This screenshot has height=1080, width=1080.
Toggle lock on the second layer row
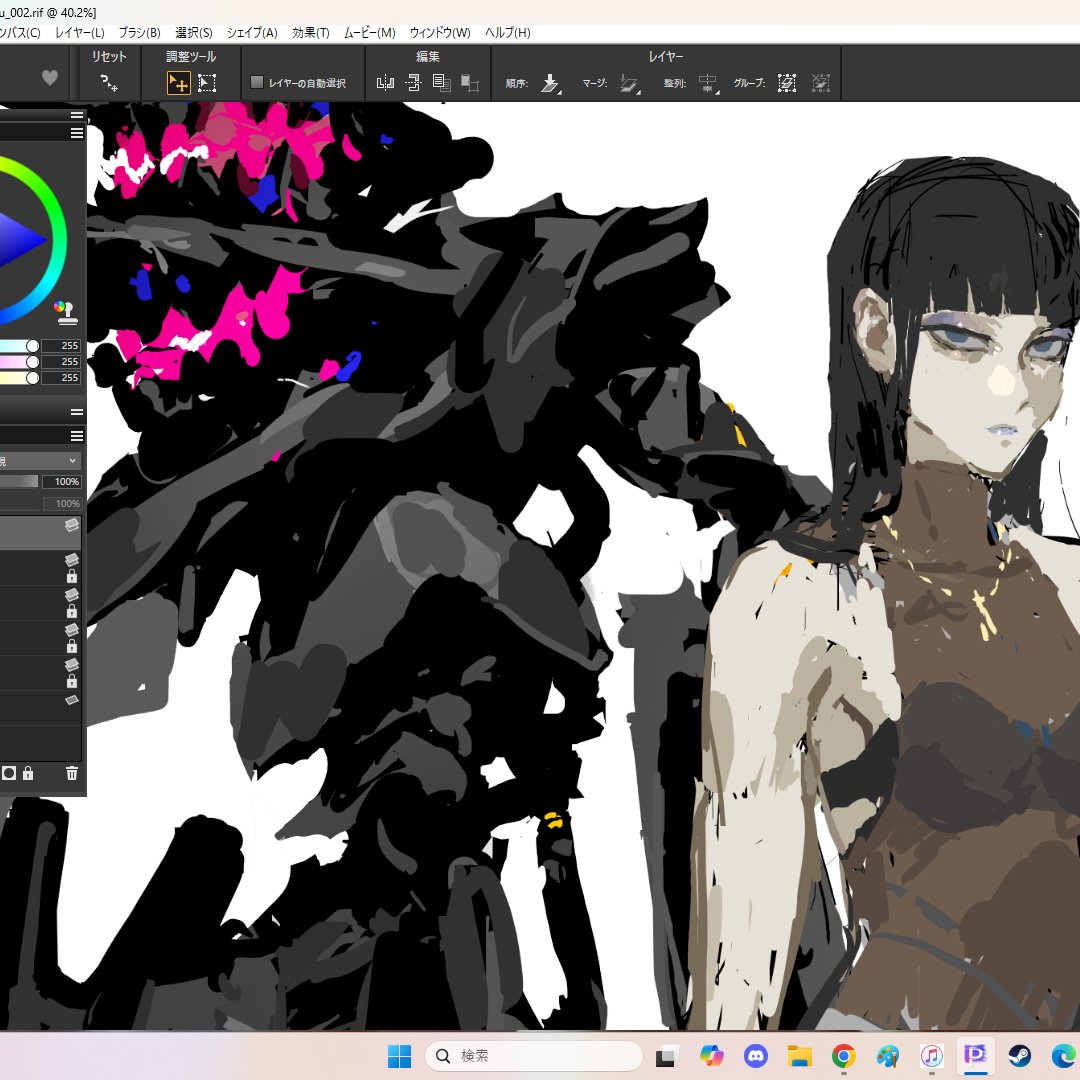(x=72, y=577)
